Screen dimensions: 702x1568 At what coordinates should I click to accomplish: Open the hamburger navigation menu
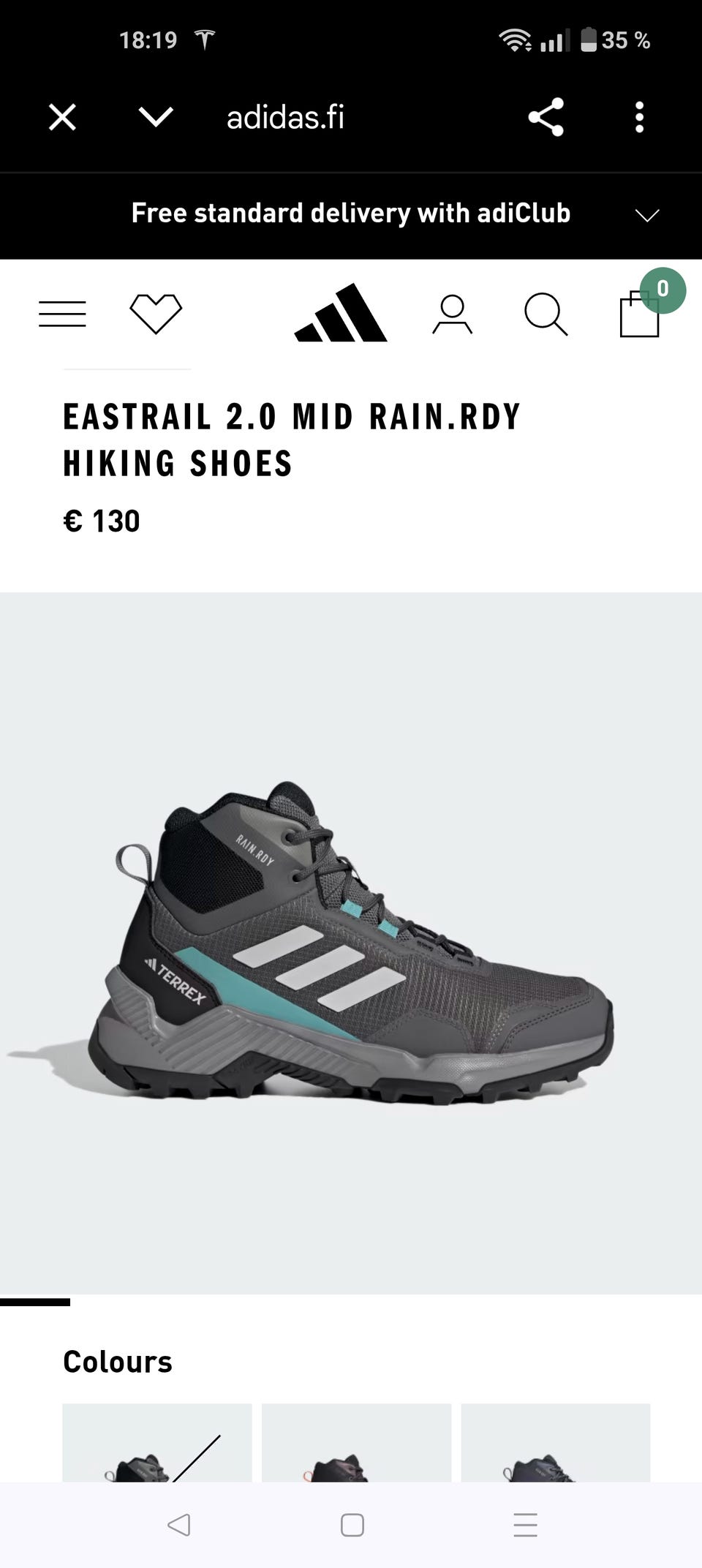point(62,314)
